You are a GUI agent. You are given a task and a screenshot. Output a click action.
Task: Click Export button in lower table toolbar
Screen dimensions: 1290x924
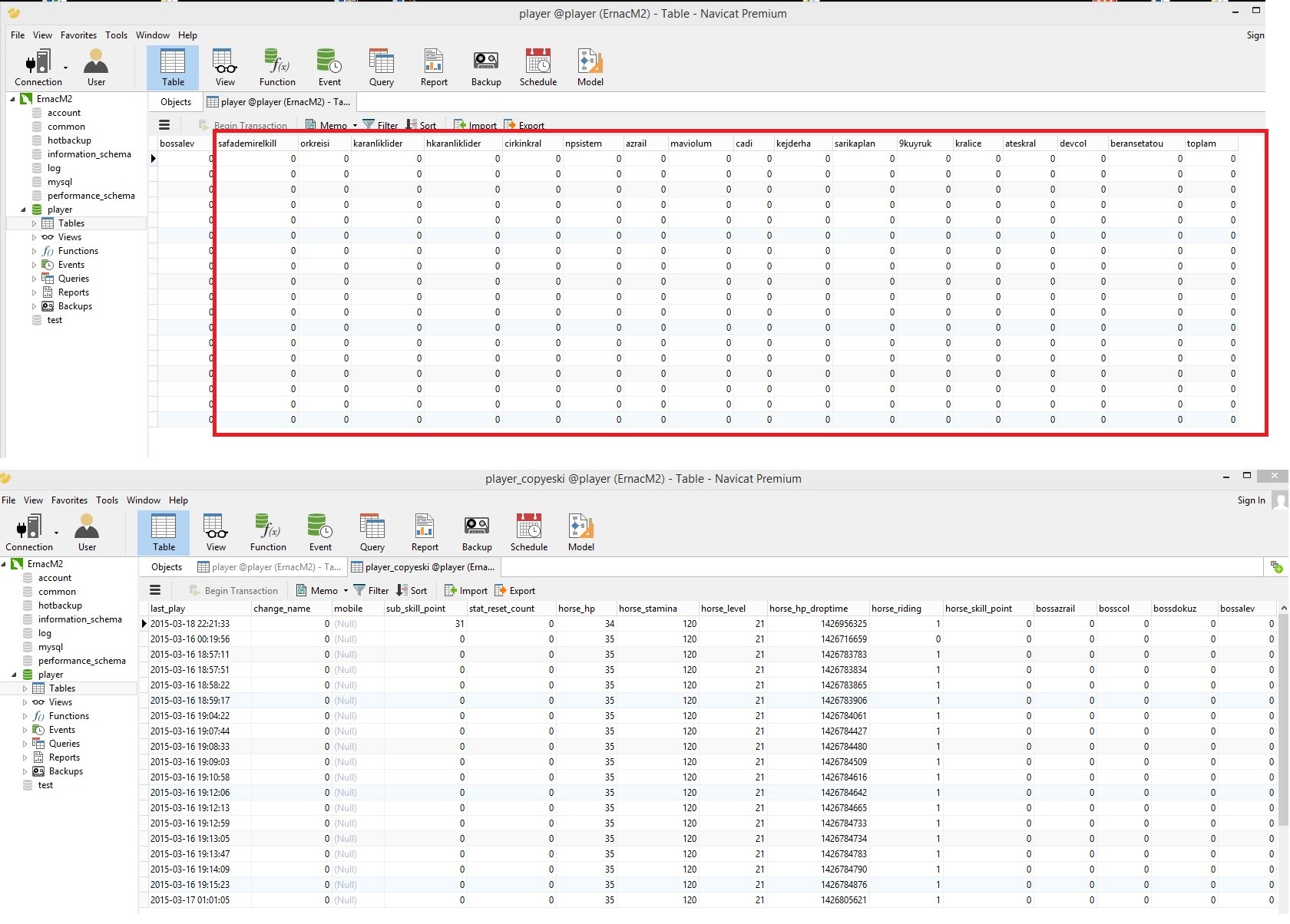coord(514,590)
